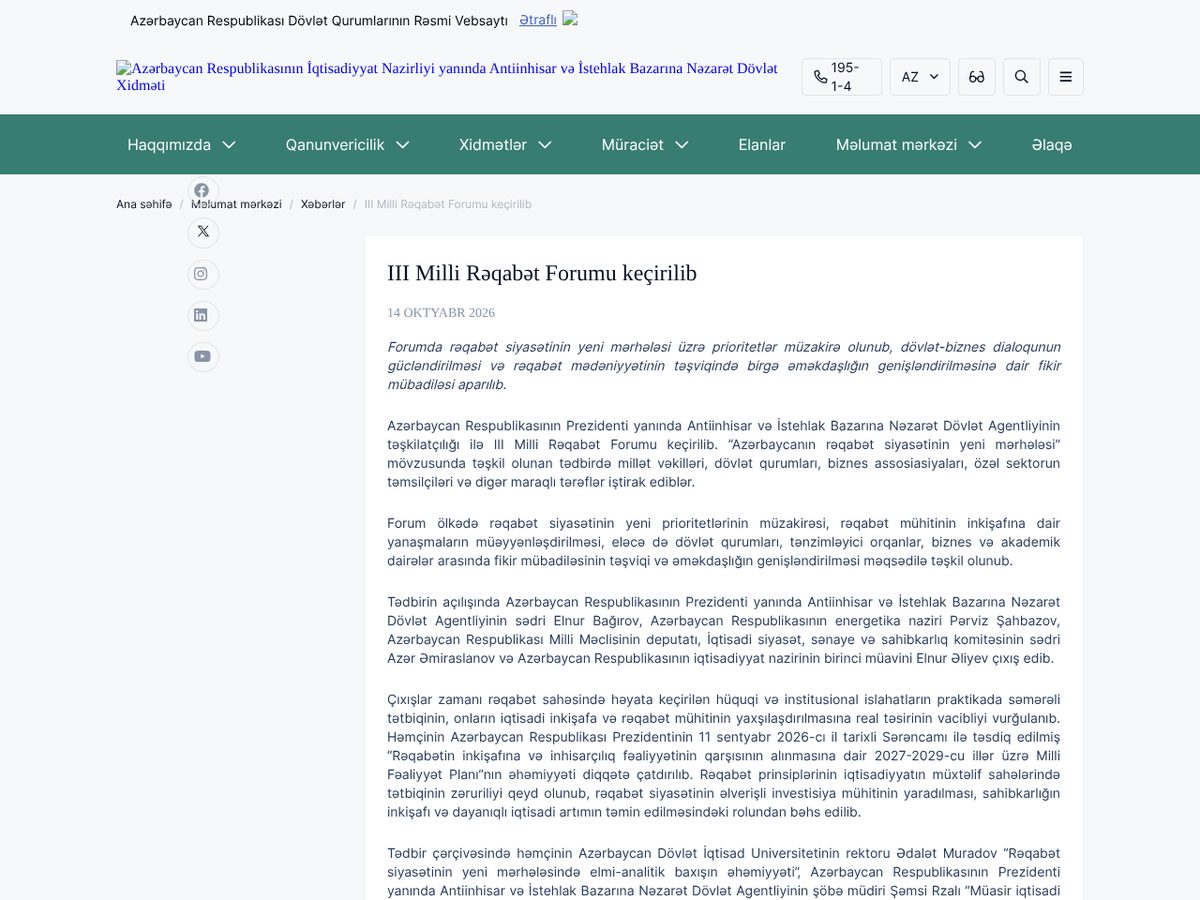The width and height of the screenshot is (1200, 900).
Task: Expand the Xidmətlər menu
Action: [505, 145]
